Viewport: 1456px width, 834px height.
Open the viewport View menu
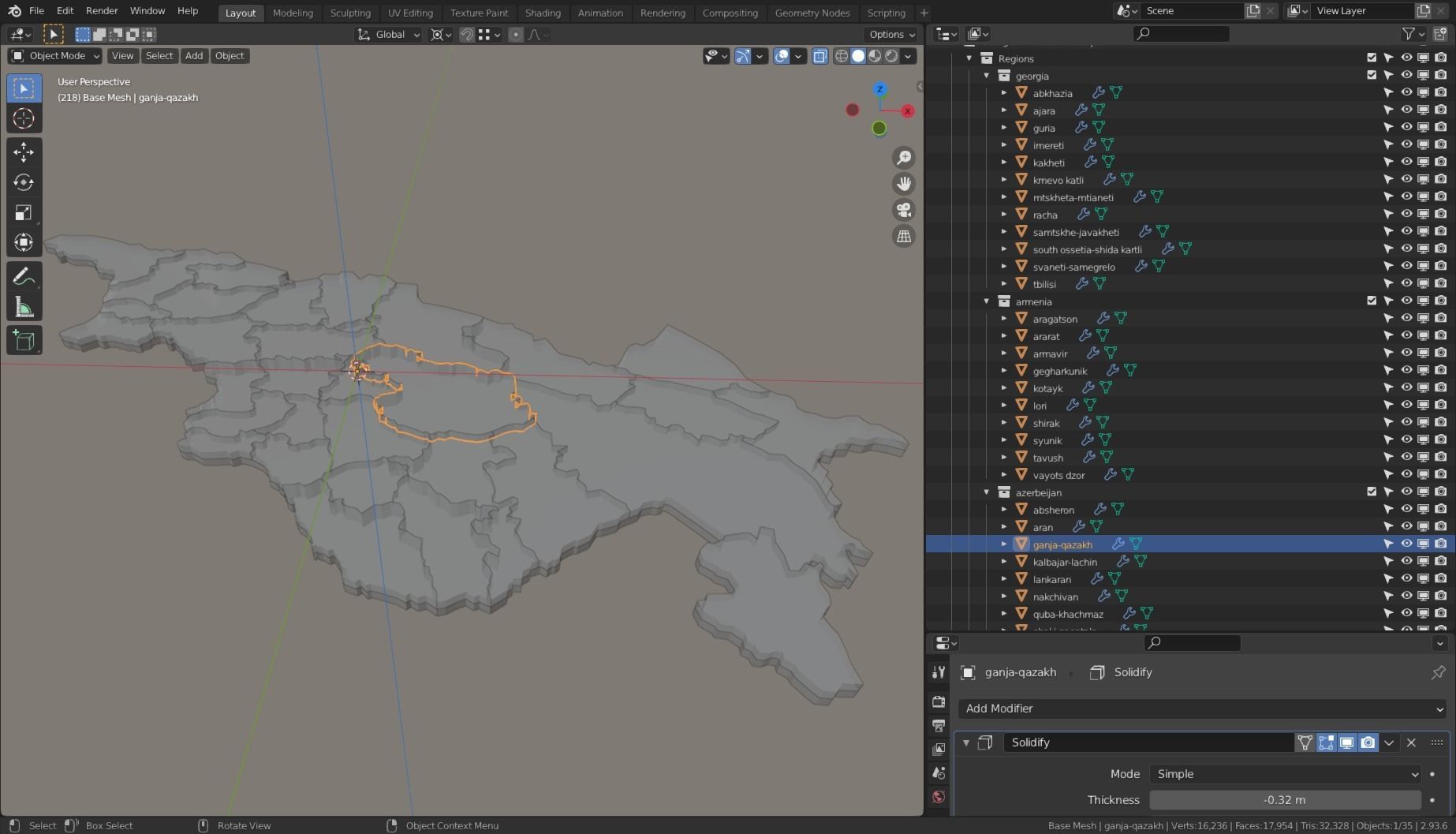tap(122, 56)
